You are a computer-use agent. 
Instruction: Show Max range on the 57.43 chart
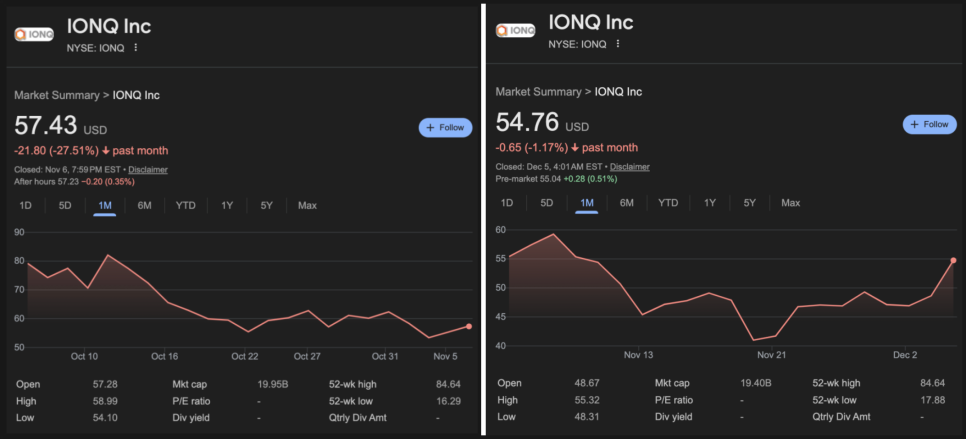coord(307,205)
